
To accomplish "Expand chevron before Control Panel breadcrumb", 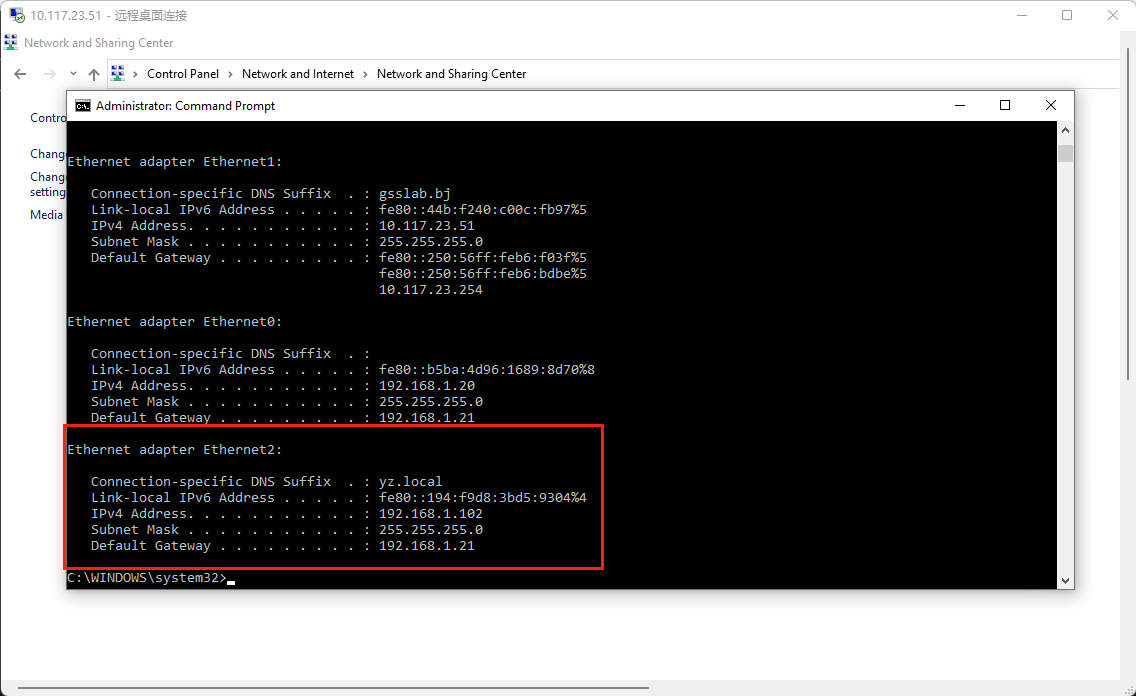I will 135,74.
